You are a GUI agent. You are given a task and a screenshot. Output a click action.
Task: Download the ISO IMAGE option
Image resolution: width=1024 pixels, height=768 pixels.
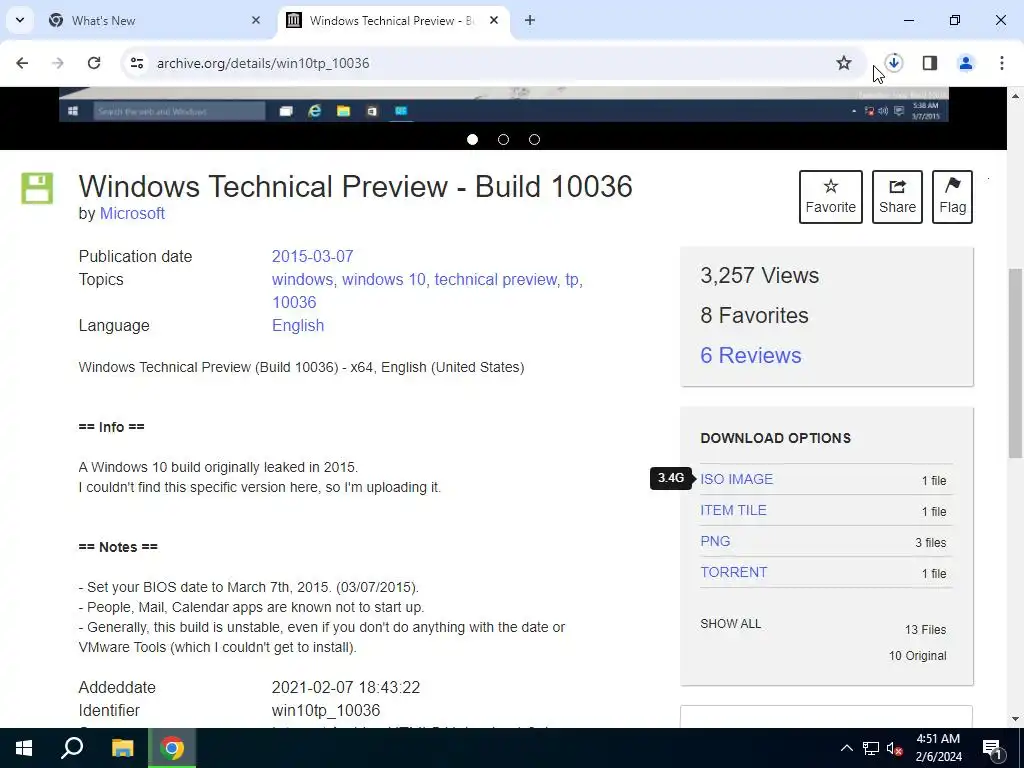click(x=737, y=479)
